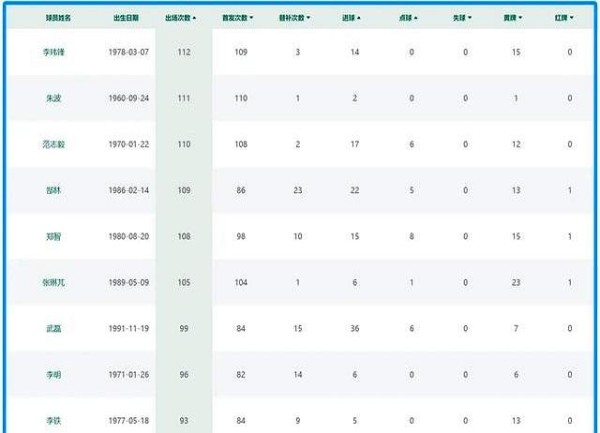Click 武磊's yellow card value 7
Image resolution: width=600 pixels, height=433 pixels.
(x=516, y=329)
